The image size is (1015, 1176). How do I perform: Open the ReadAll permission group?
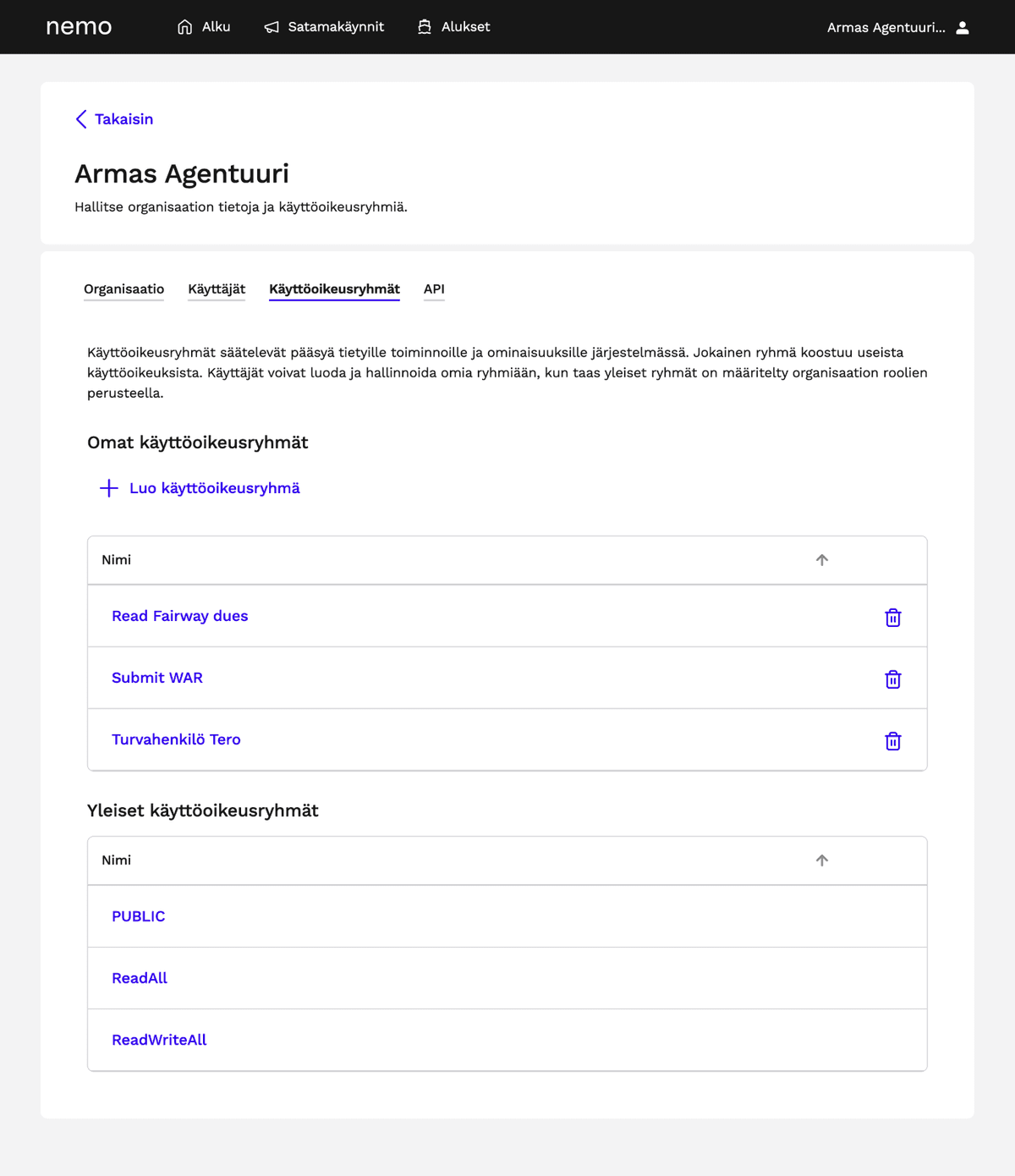[x=140, y=978]
